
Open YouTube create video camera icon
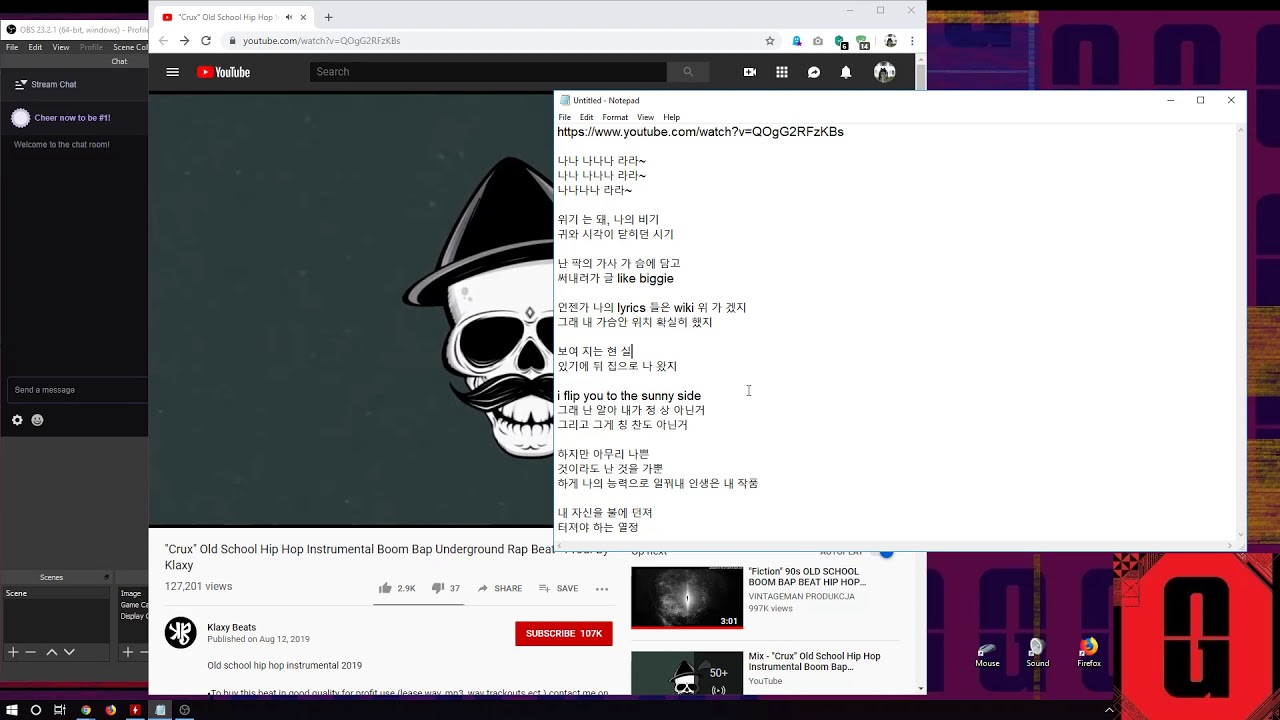tap(750, 72)
